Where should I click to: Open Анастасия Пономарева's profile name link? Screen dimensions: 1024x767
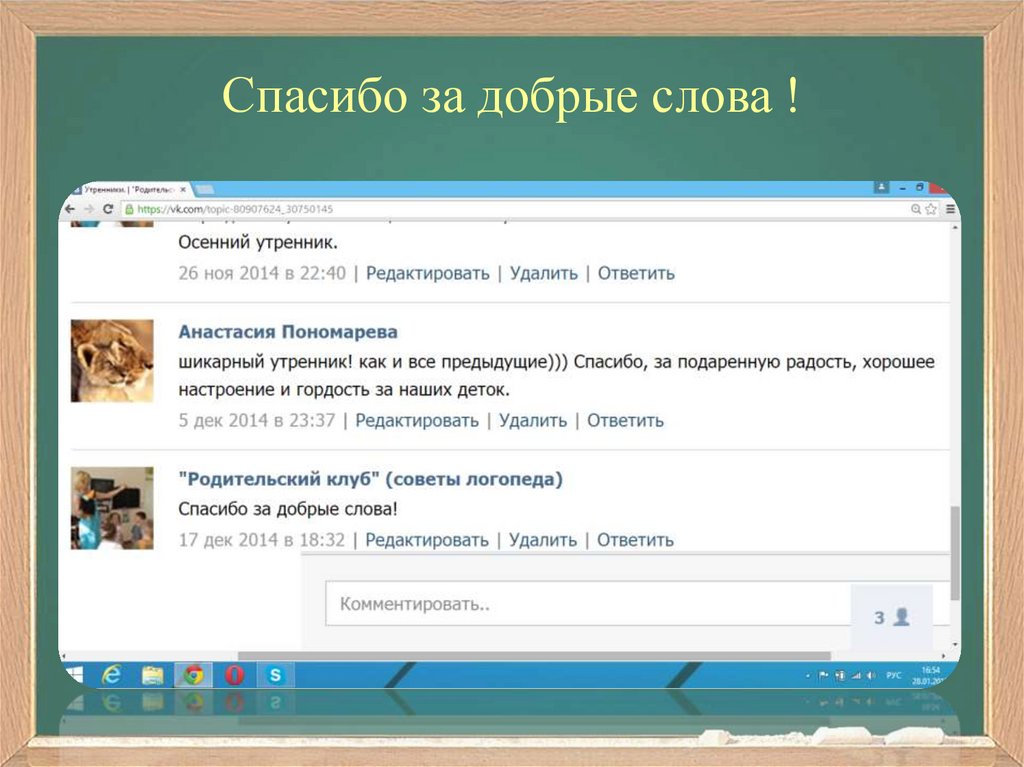(x=287, y=332)
